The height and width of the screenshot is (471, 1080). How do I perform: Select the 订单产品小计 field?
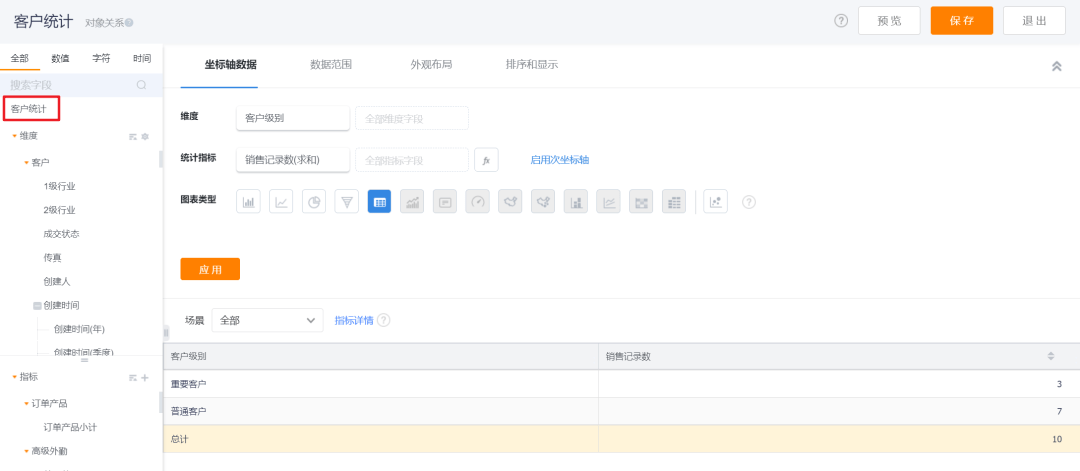point(70,428)
